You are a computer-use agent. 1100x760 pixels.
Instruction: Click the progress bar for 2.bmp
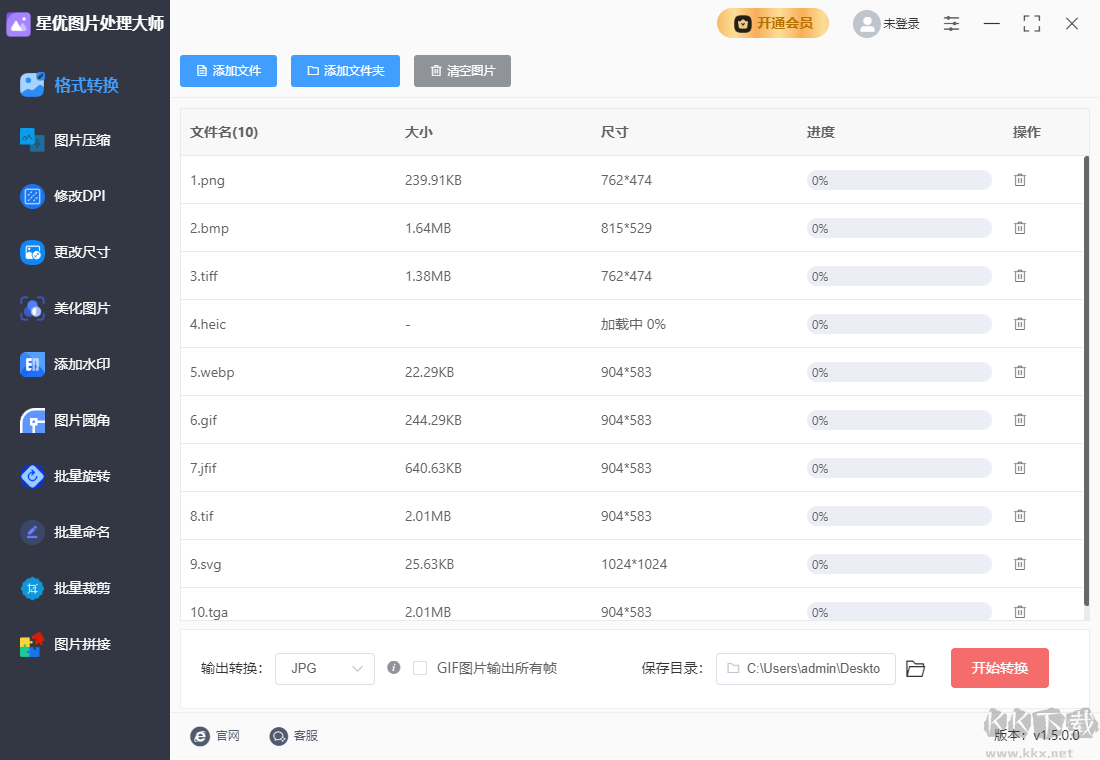click(x=899, y=228)
